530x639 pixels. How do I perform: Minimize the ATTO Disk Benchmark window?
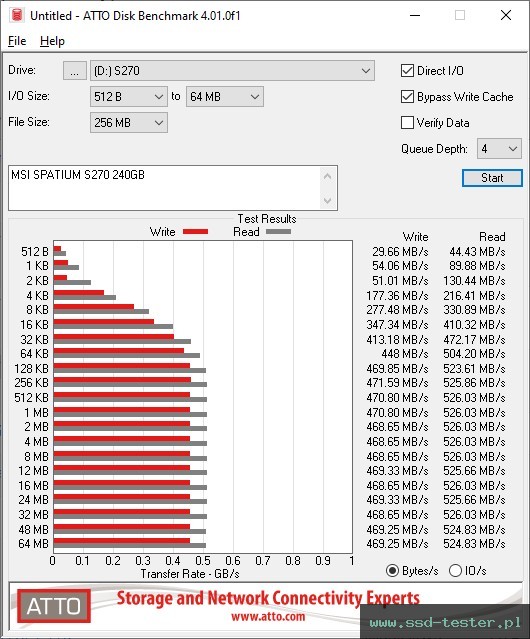[415, 15]
